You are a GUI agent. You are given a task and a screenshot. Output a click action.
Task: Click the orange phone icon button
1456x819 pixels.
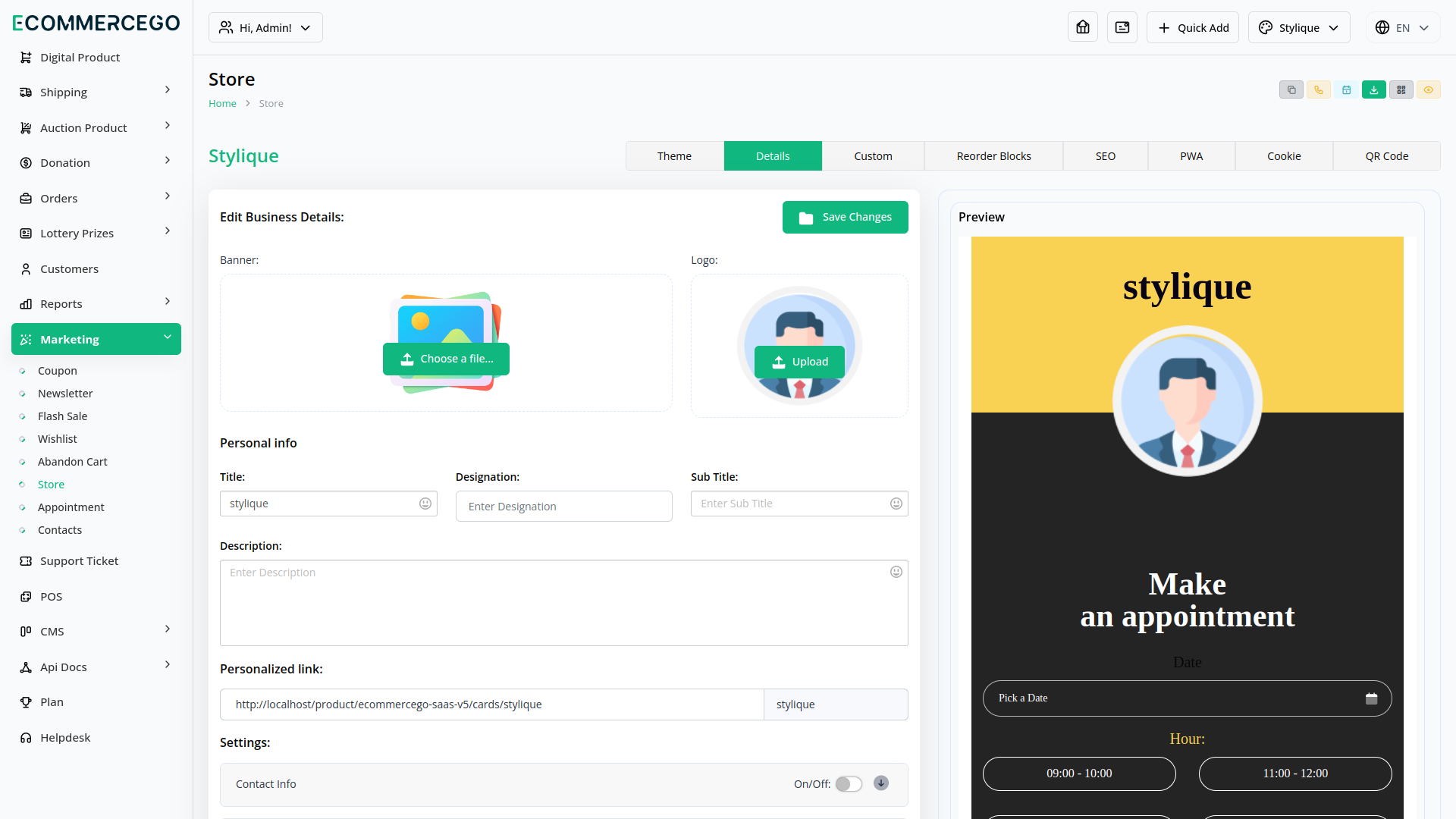point(1319,90)
